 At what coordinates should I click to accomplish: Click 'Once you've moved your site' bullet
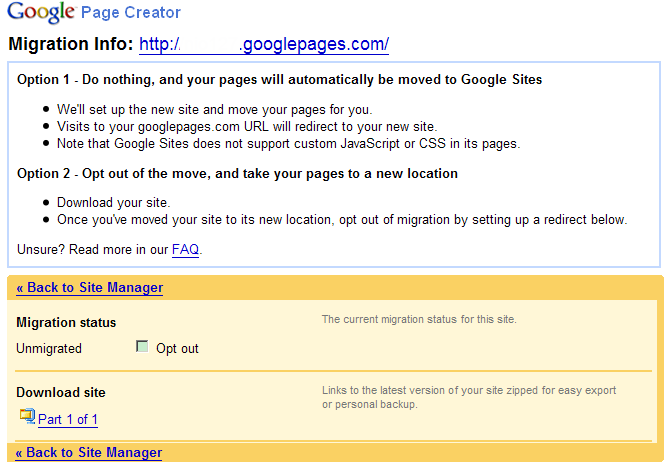pyautogui.click(x=342, y=220)
